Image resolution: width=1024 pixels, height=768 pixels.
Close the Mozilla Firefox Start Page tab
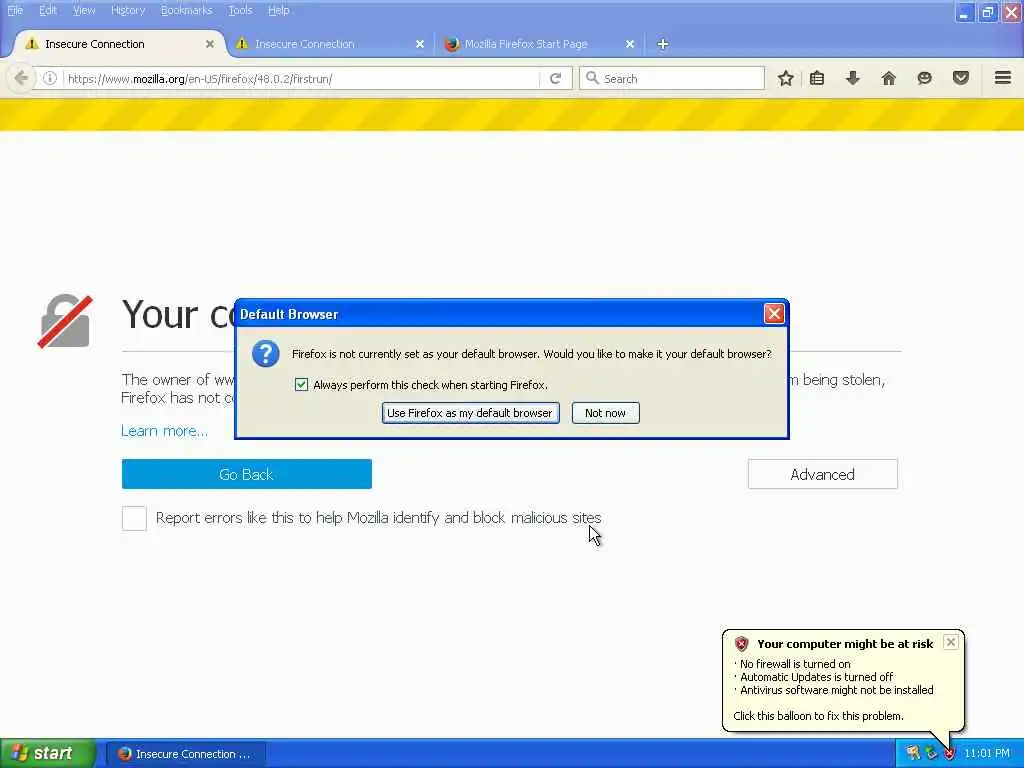tap(630, 44)
